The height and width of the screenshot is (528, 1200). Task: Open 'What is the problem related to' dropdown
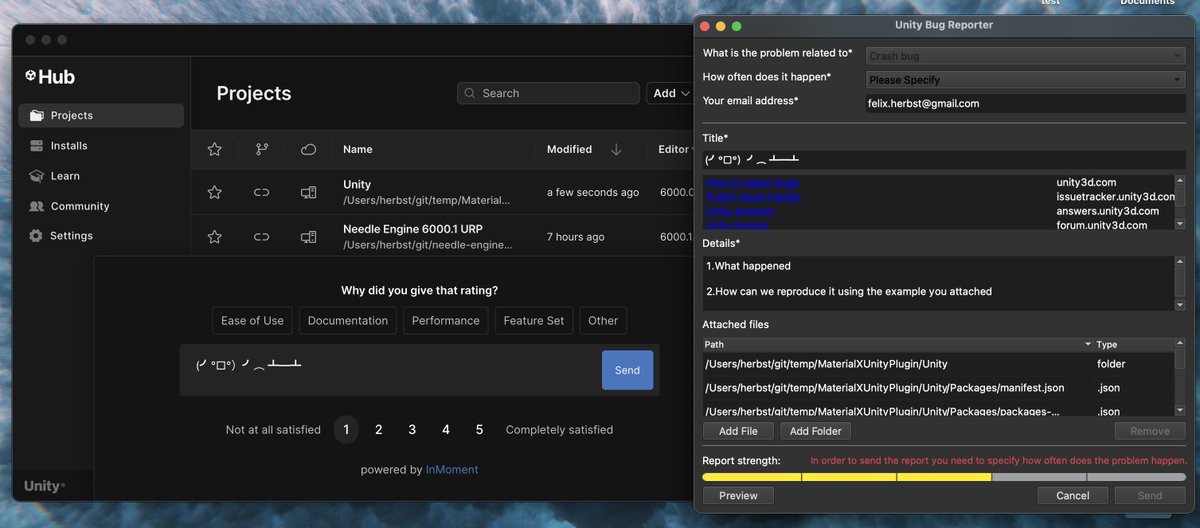click(x=1025, y=56)
